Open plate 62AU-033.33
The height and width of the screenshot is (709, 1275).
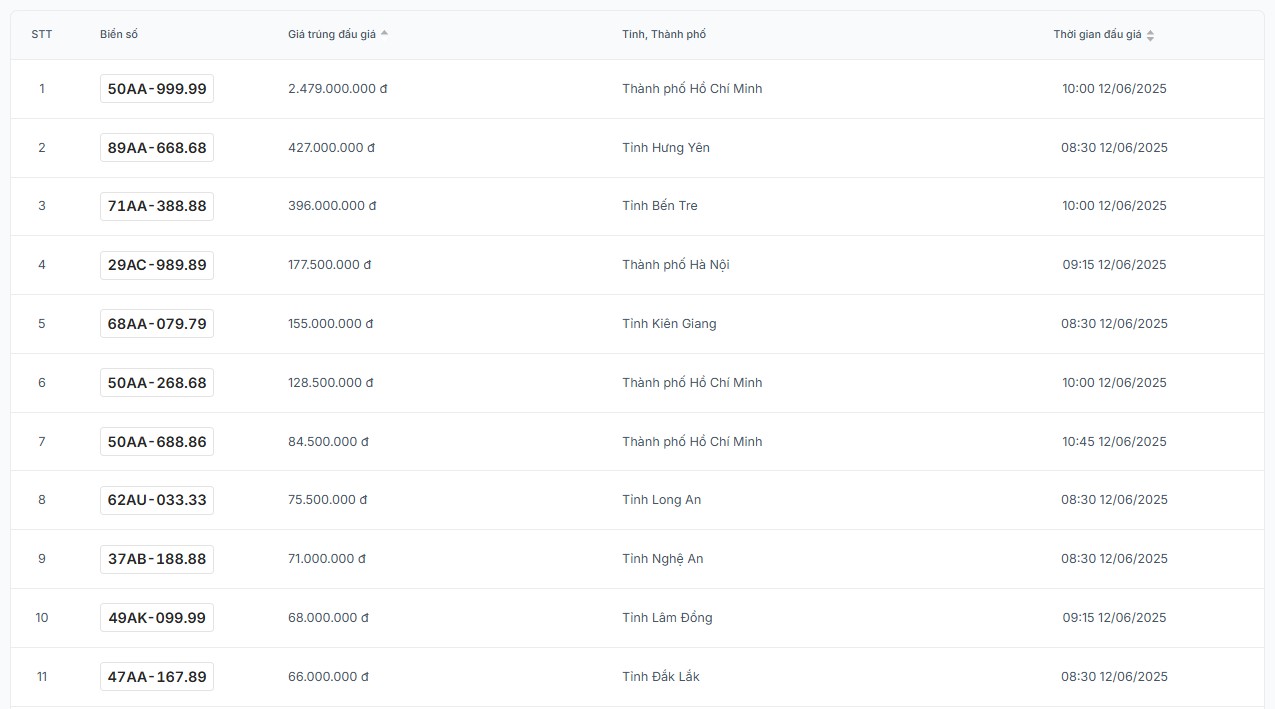tap(157, 500)
